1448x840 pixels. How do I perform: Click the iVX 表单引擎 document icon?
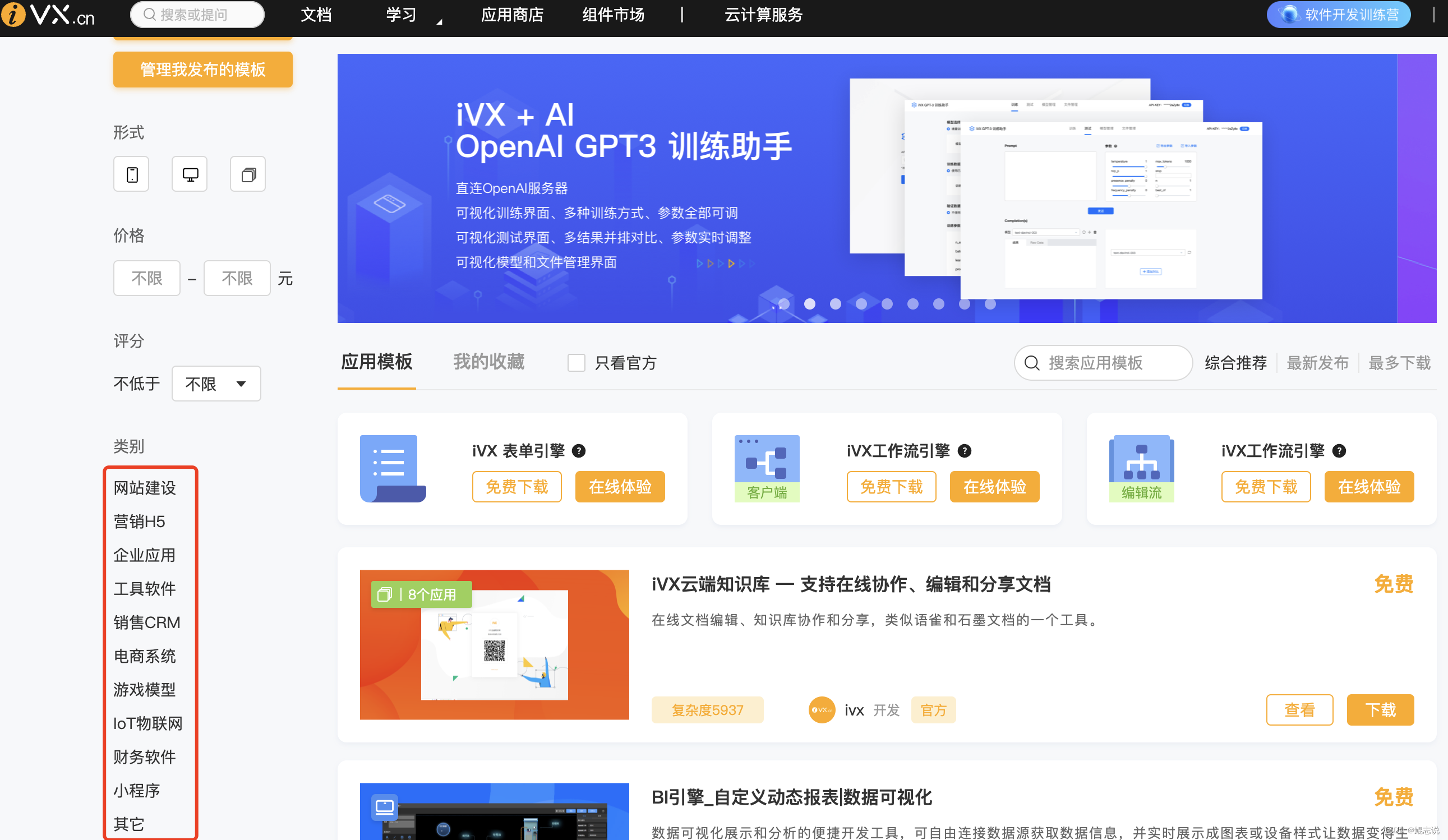[393, 468]
